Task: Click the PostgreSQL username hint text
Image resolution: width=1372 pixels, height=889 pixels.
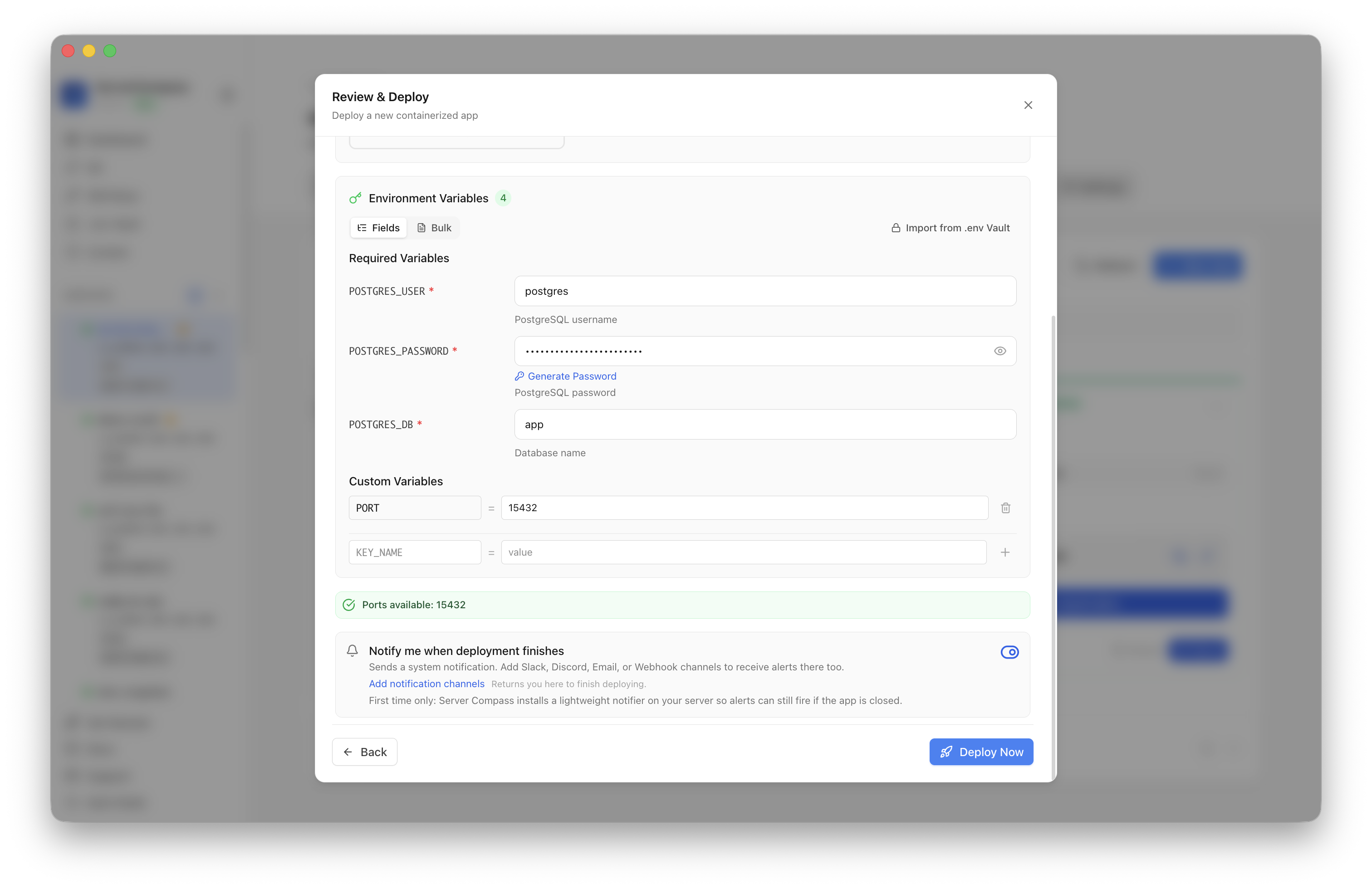Action: [565, 319]
